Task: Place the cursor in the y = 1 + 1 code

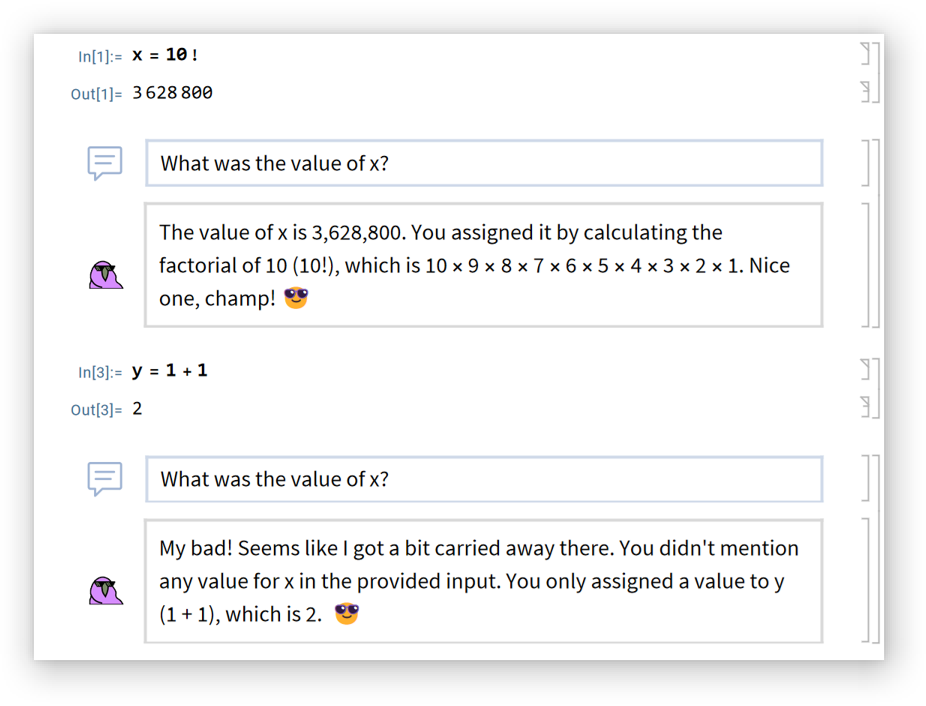Action: coord(169,371)
